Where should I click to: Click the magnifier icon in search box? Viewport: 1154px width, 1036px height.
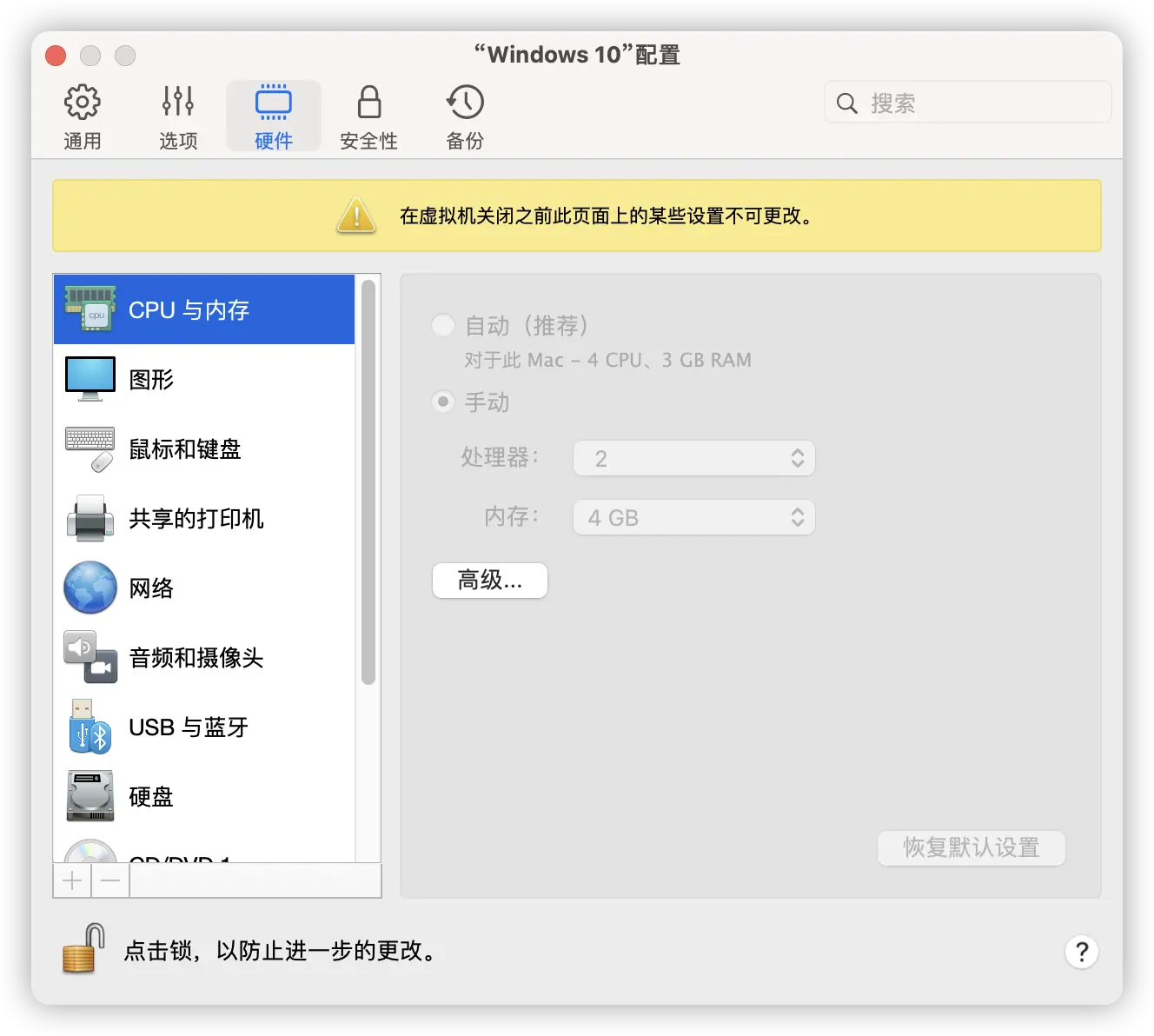[846, 103]
